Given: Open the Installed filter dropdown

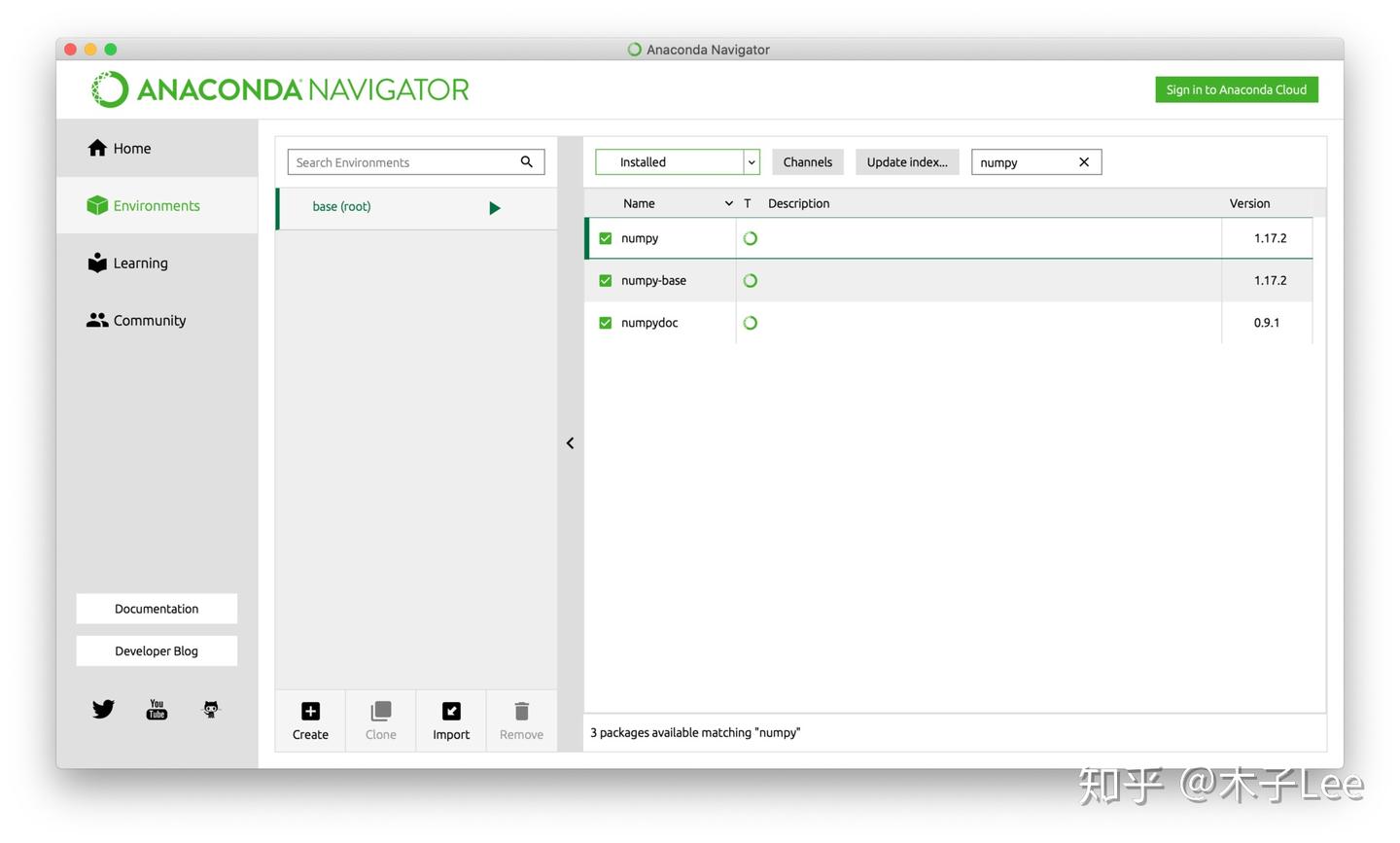Looking at the screenshot, I should [751, 161].
